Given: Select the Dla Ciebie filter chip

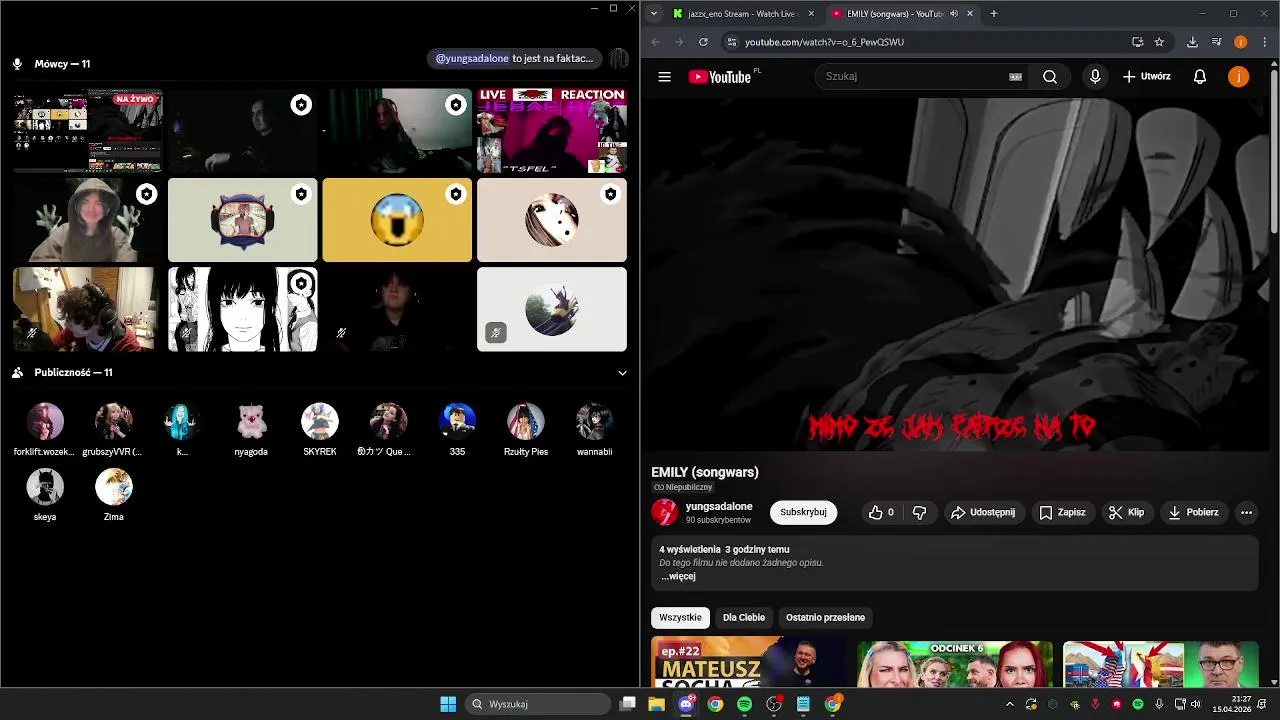Looking at the screenshot, I should click(744, 617).
